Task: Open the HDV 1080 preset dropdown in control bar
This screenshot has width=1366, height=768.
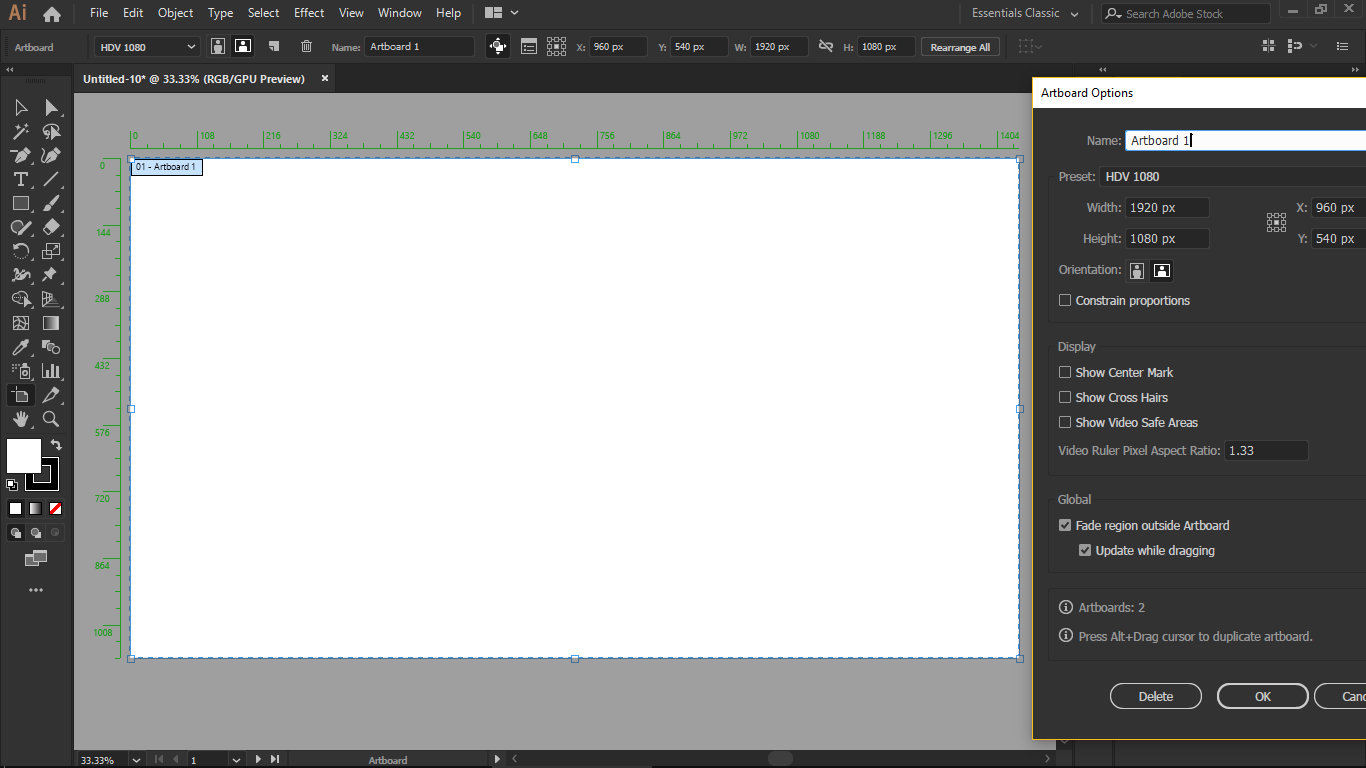Action: click(x=148, y=47)
